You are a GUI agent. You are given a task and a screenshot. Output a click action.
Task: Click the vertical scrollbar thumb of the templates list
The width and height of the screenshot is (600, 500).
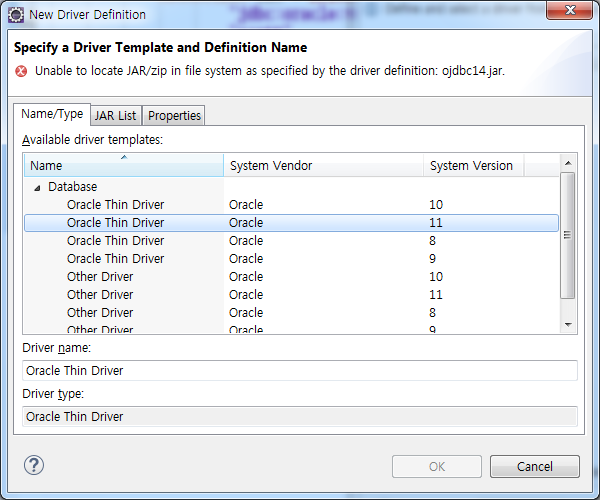567,235
